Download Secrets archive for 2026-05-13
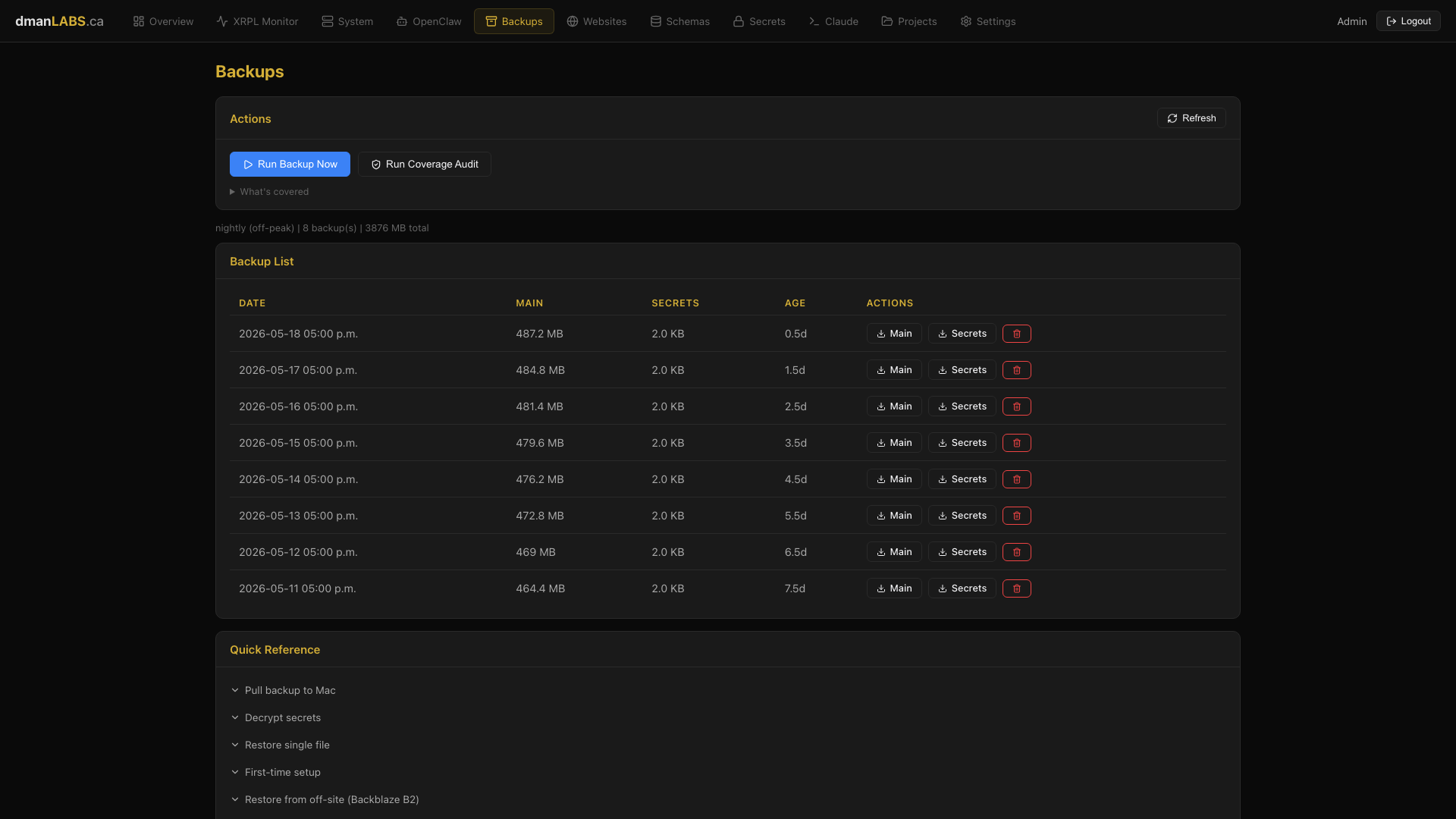 tap(962, 516)
